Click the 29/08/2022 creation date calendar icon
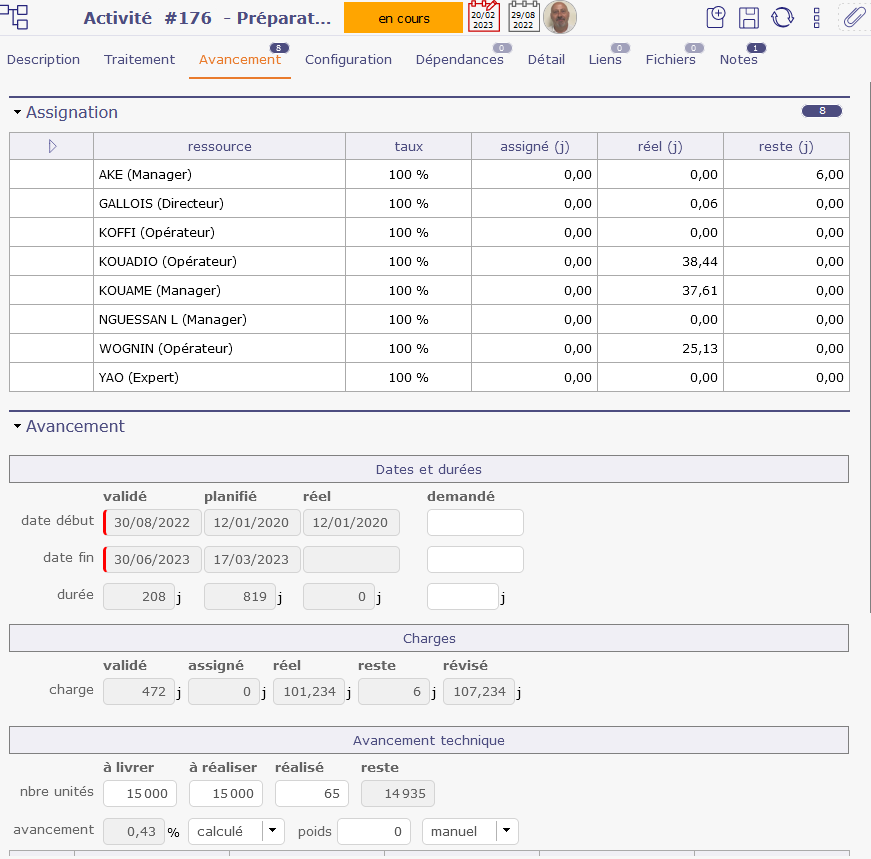Viewport: 871px width, 859px height. pyautogui.click(x=524, y=17)
